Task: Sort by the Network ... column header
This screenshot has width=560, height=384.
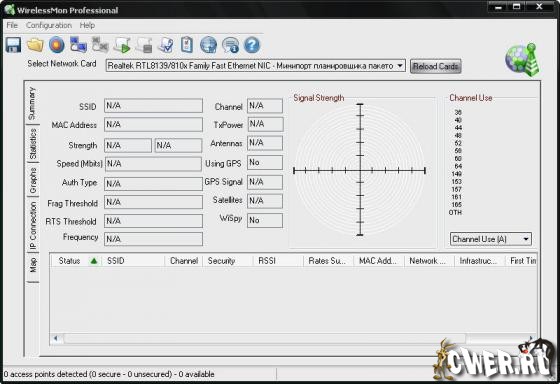Action: [x=429, y=261]
